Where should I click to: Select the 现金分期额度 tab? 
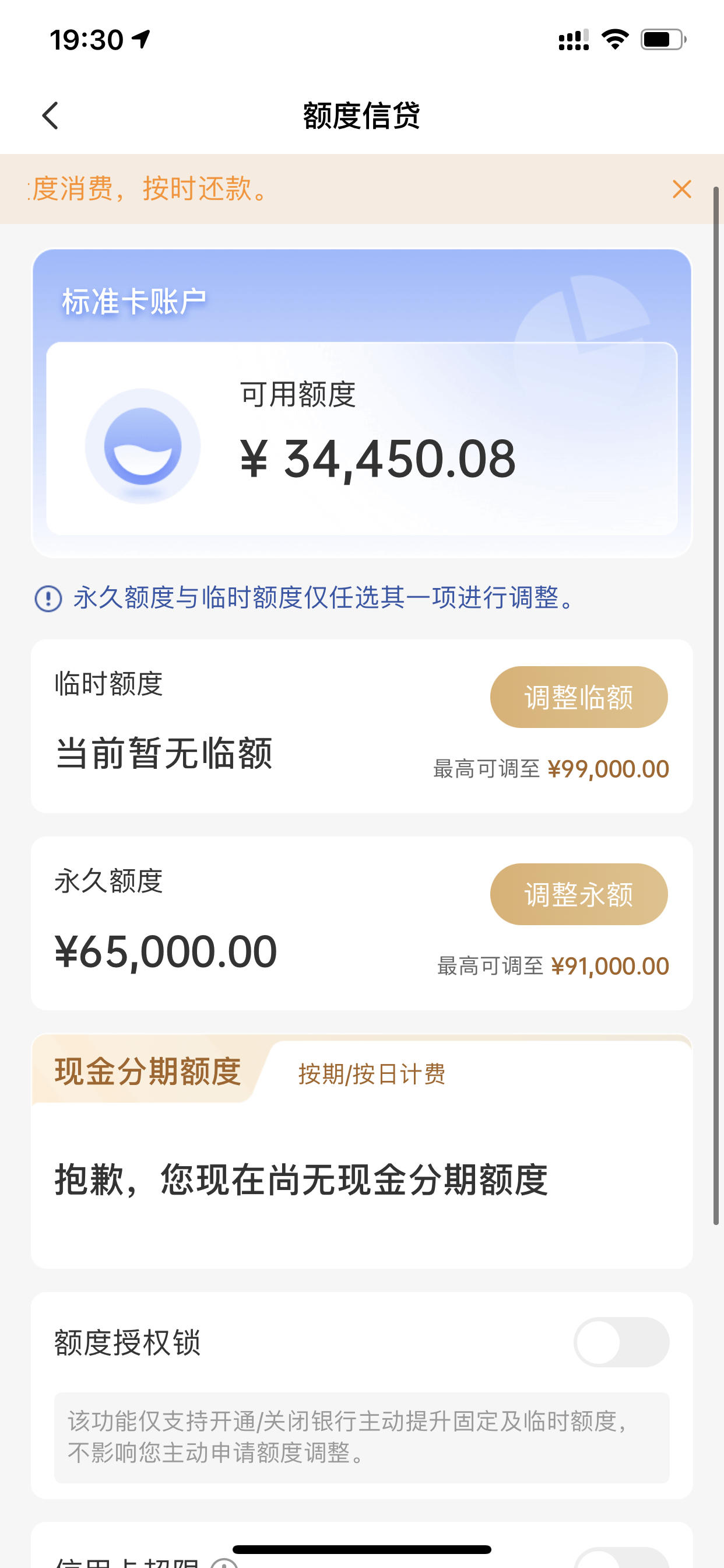148,1072
